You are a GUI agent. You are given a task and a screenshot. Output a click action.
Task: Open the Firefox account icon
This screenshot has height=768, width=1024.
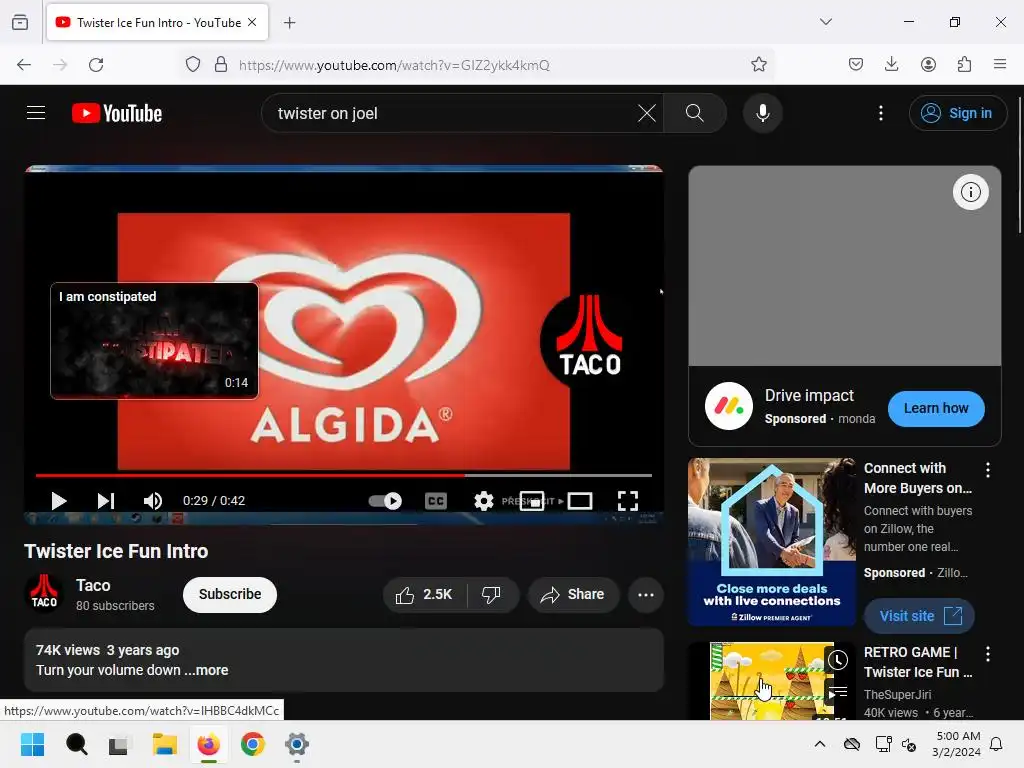928,65
